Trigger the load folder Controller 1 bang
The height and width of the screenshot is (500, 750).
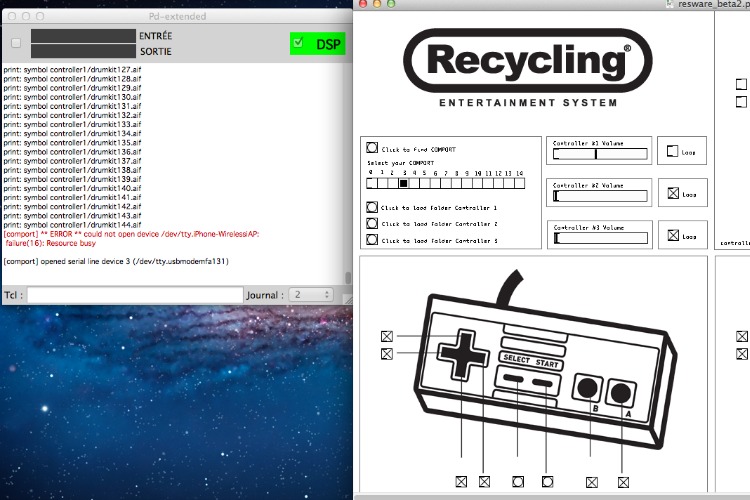coord(372,207)
